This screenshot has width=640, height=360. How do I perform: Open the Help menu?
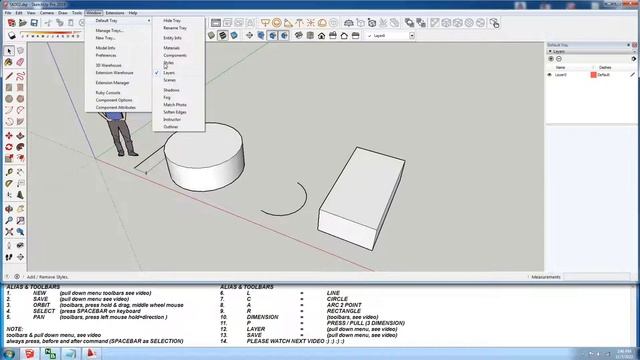pyautogui.click(x=133, y=13)
